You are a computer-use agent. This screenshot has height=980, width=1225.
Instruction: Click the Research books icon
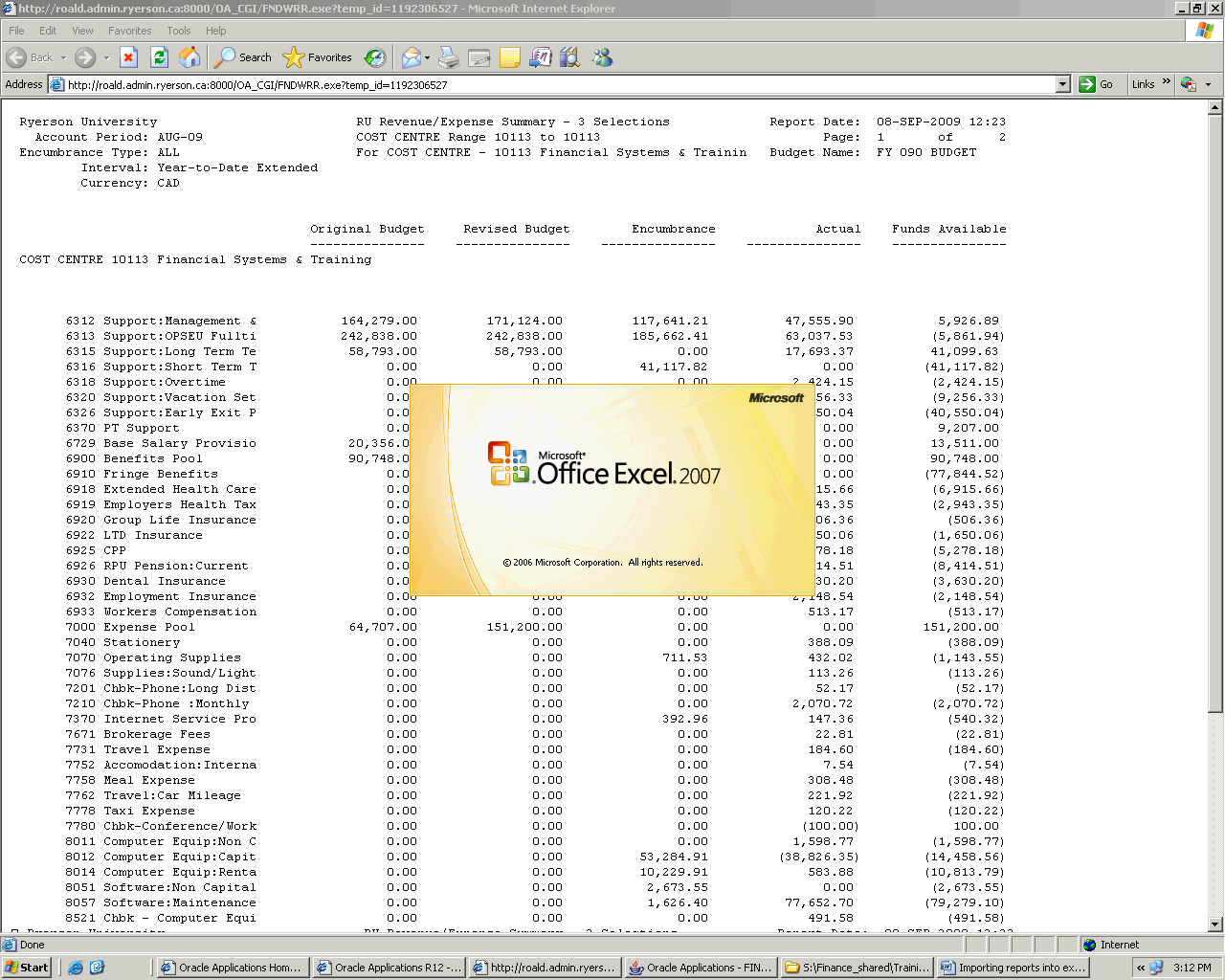570,57
